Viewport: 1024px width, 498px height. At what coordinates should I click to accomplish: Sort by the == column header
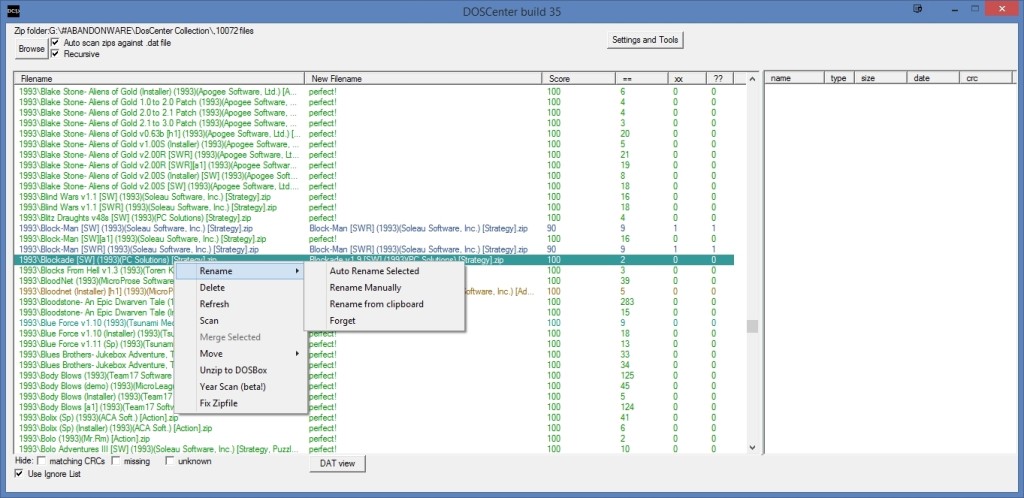point(642,78)
